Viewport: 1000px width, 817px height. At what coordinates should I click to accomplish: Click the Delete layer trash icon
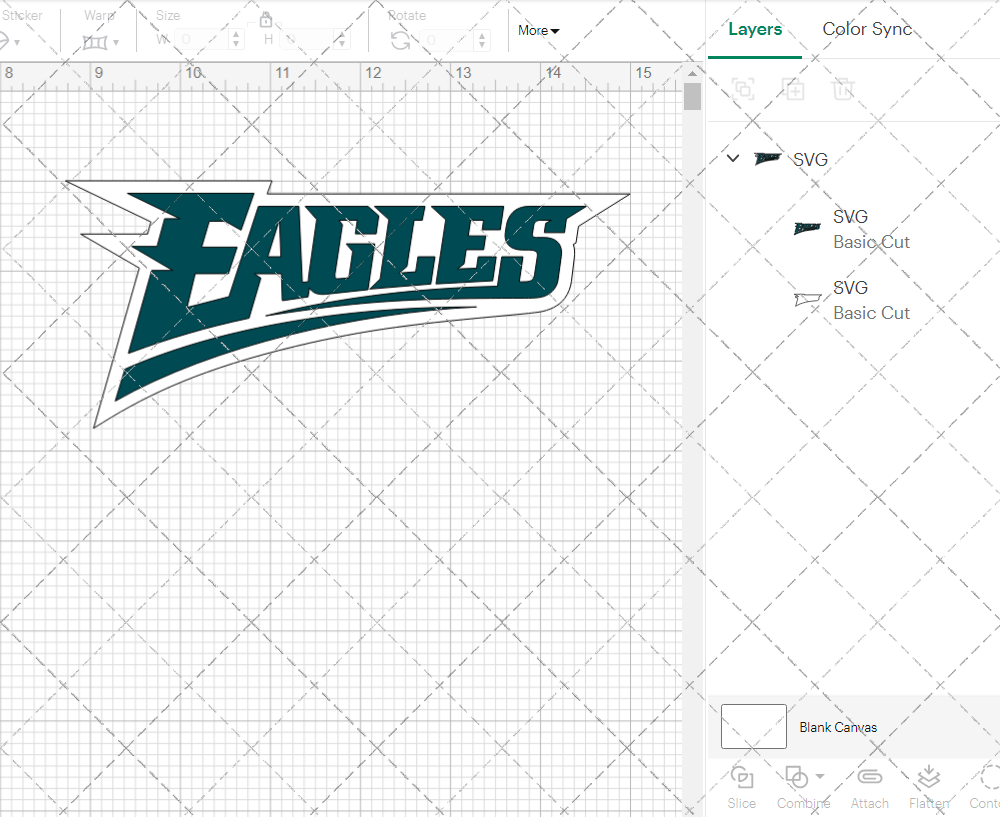click(842, 89)
